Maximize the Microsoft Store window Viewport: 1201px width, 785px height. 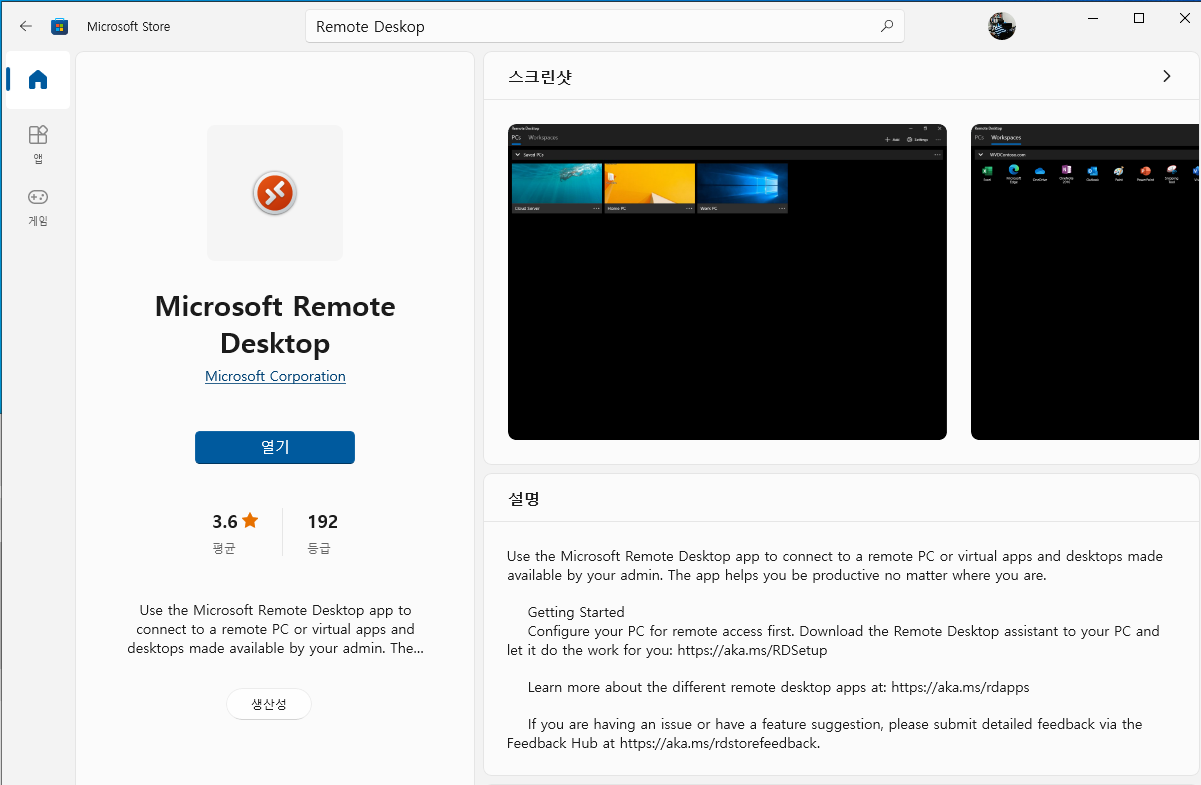1138,18
